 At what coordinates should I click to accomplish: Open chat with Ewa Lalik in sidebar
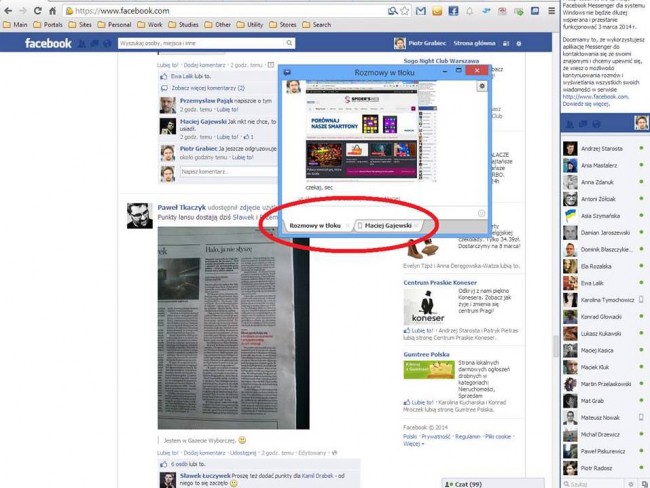[x=603, y=283]
